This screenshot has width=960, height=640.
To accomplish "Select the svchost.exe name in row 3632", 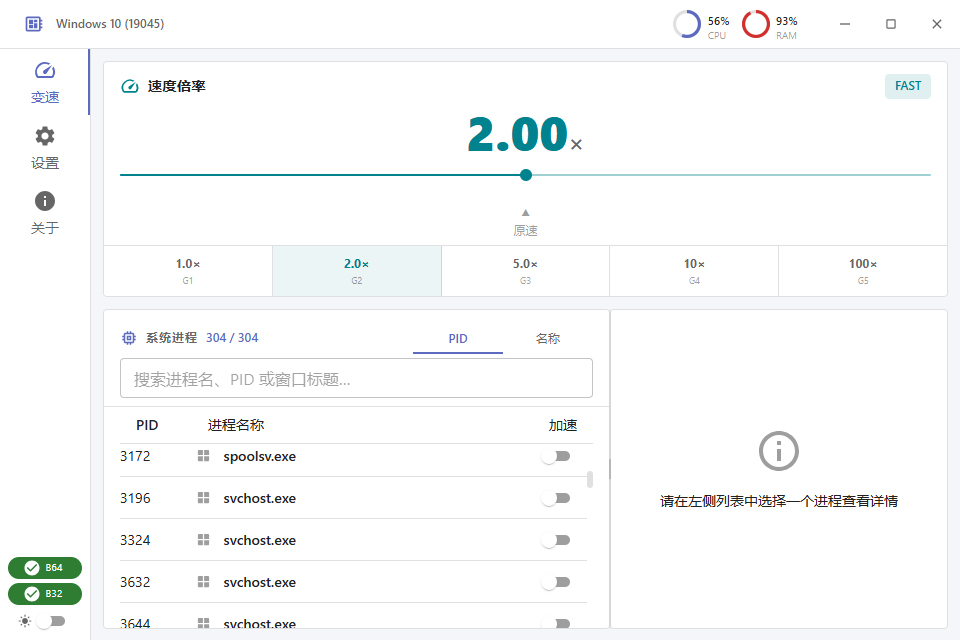I will point(260,582).
